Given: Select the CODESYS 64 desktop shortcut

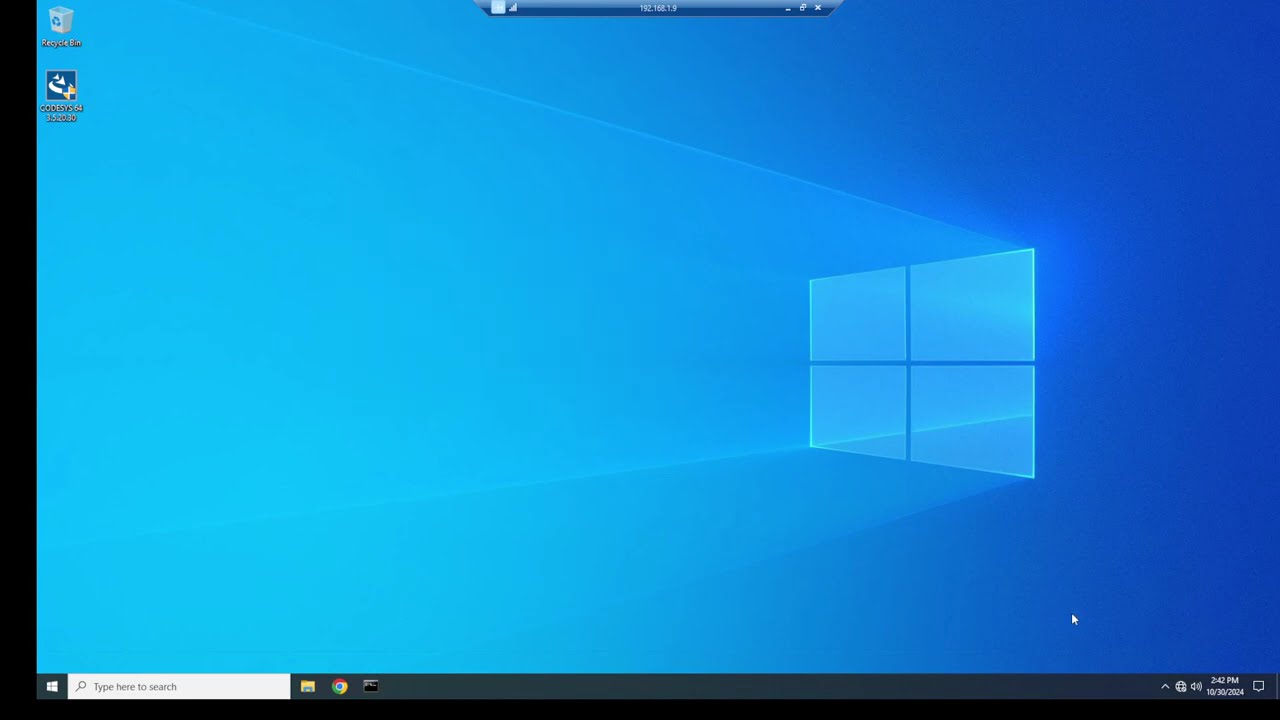Looking at the screenshot, I should 61,97.
